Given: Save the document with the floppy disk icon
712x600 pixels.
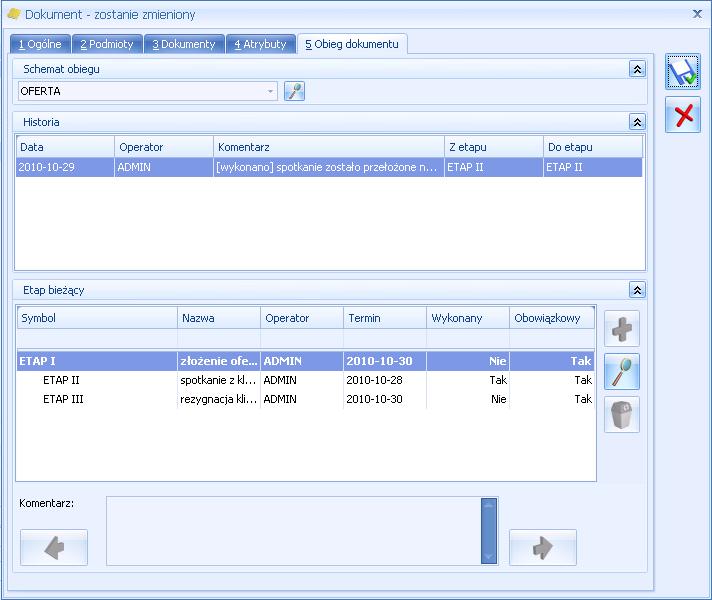Looking at the screenshot, I should click(x=683, y=72).
